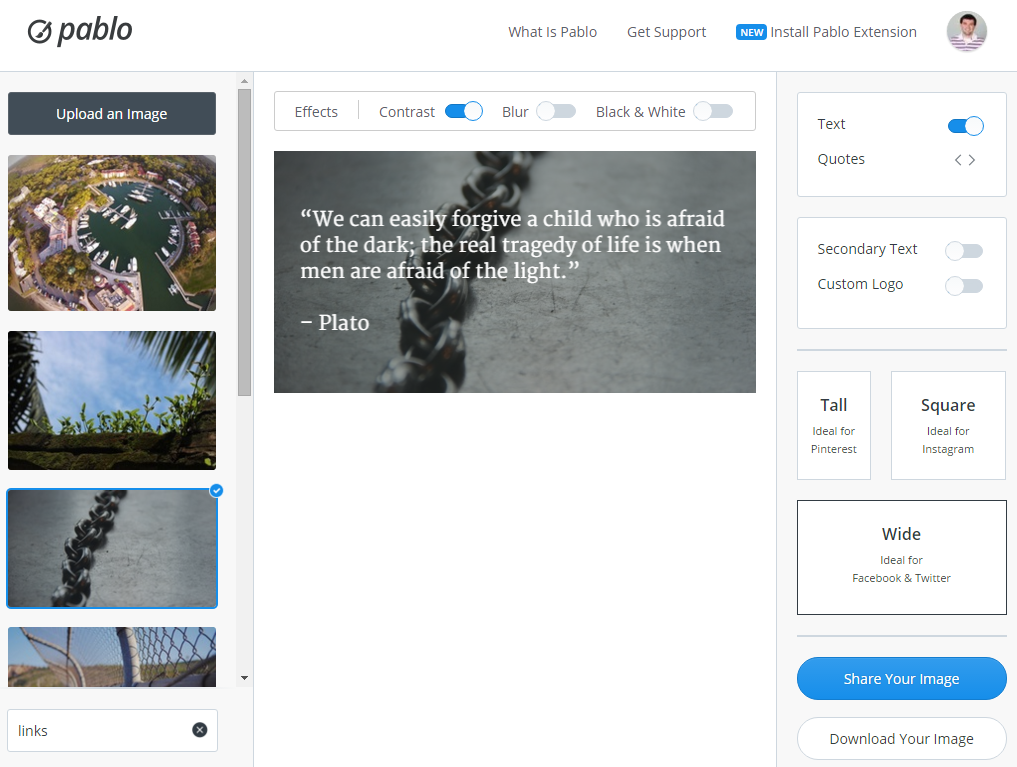The height and width of the screenshot is (767, 1017).
Task: Open the What Is Pablo page
Action: [552, 31]
